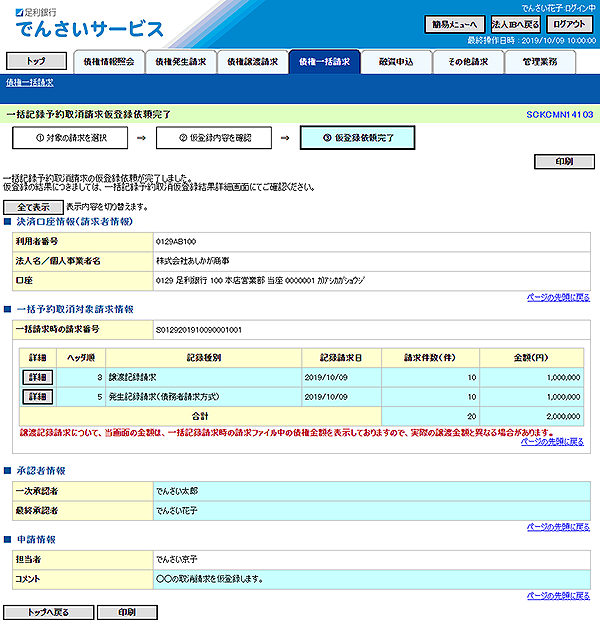Click ページの先頭に戻る under 申請情報

[558, 596]
